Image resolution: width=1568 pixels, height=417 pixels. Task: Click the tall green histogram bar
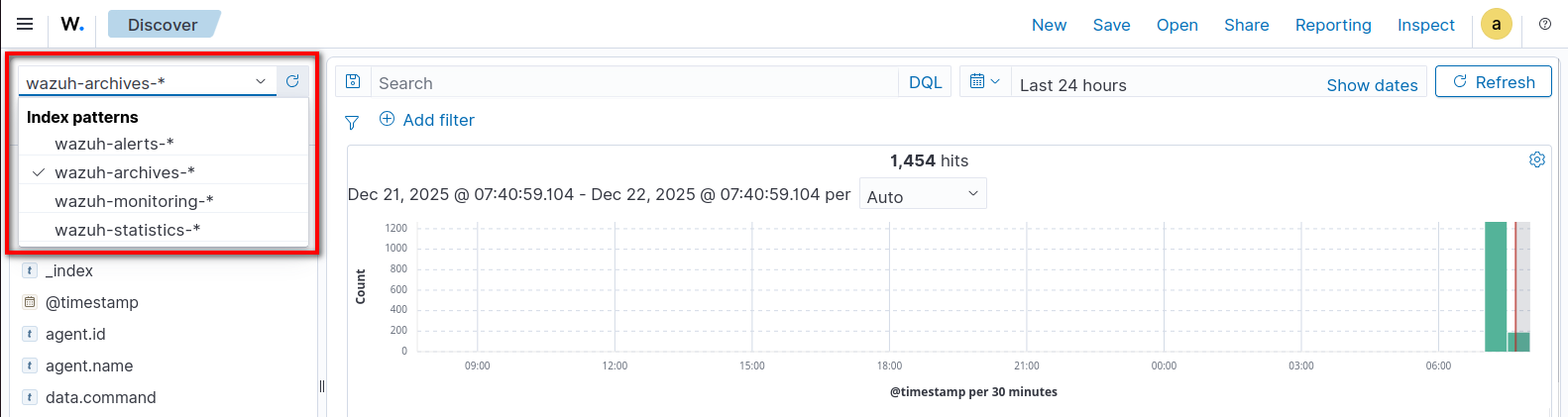pyautogui.click(x=1495, y=287)
